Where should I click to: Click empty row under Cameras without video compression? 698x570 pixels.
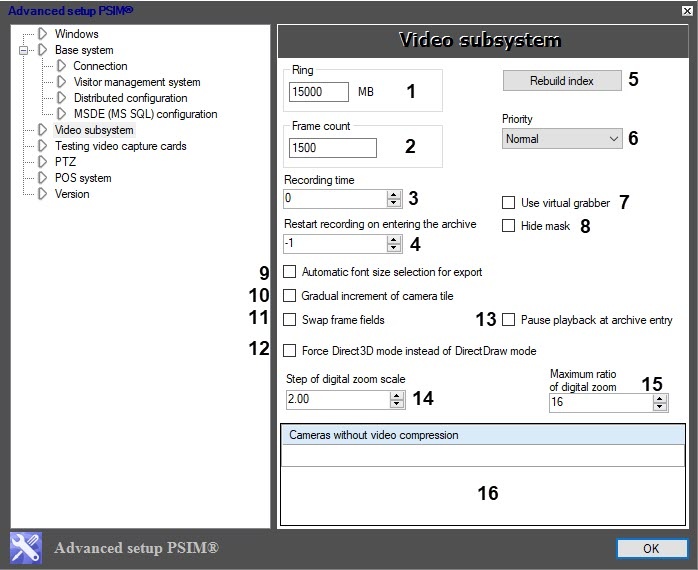point(483,456)
